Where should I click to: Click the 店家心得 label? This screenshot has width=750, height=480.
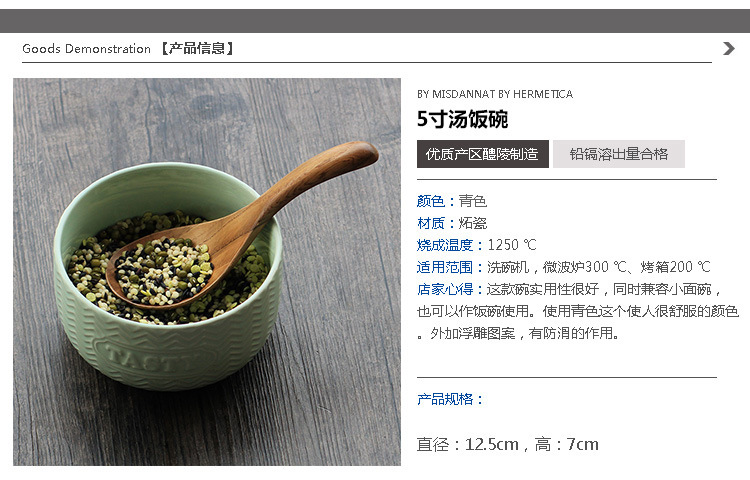pyautogui.click(x=444, y=289)
